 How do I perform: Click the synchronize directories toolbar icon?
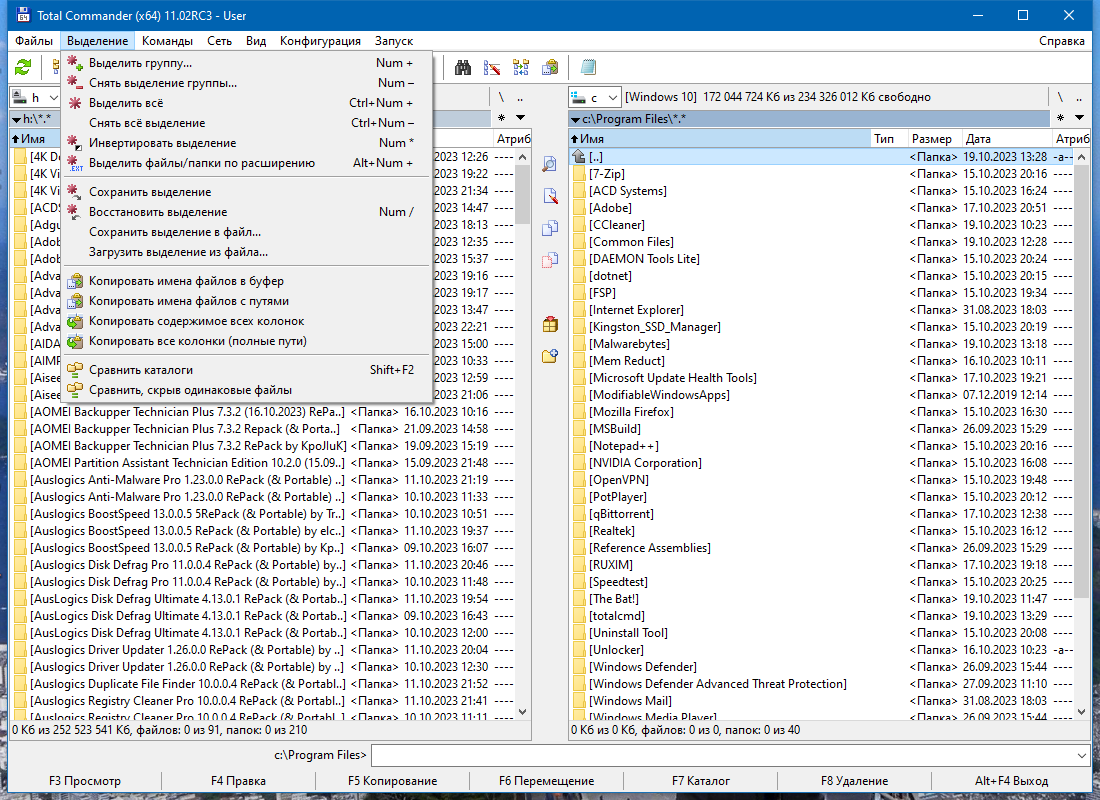(521, 67)
